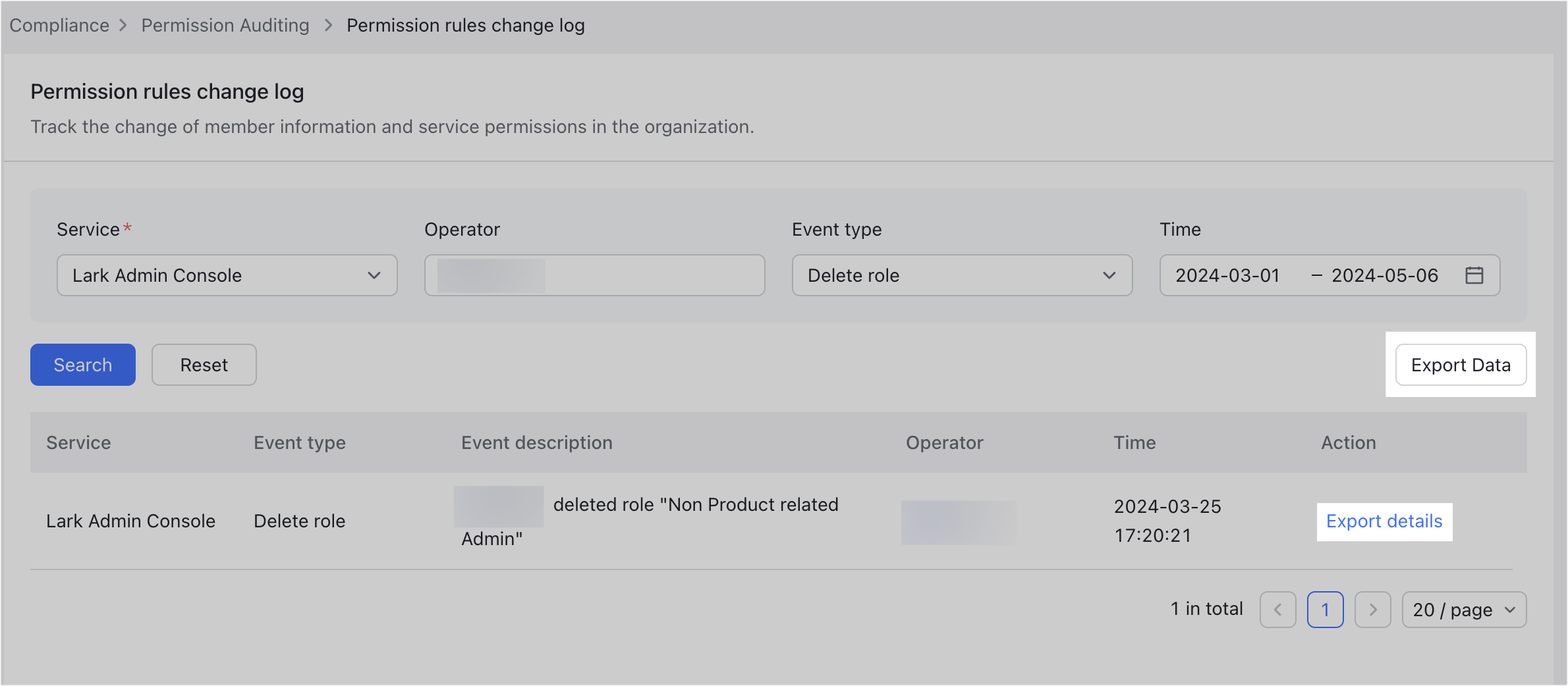The height and width of the screenshot is (686, 1568).
Task: Open the Service dropdown showing Lark Admin Console
Action: tap(227, 275)
